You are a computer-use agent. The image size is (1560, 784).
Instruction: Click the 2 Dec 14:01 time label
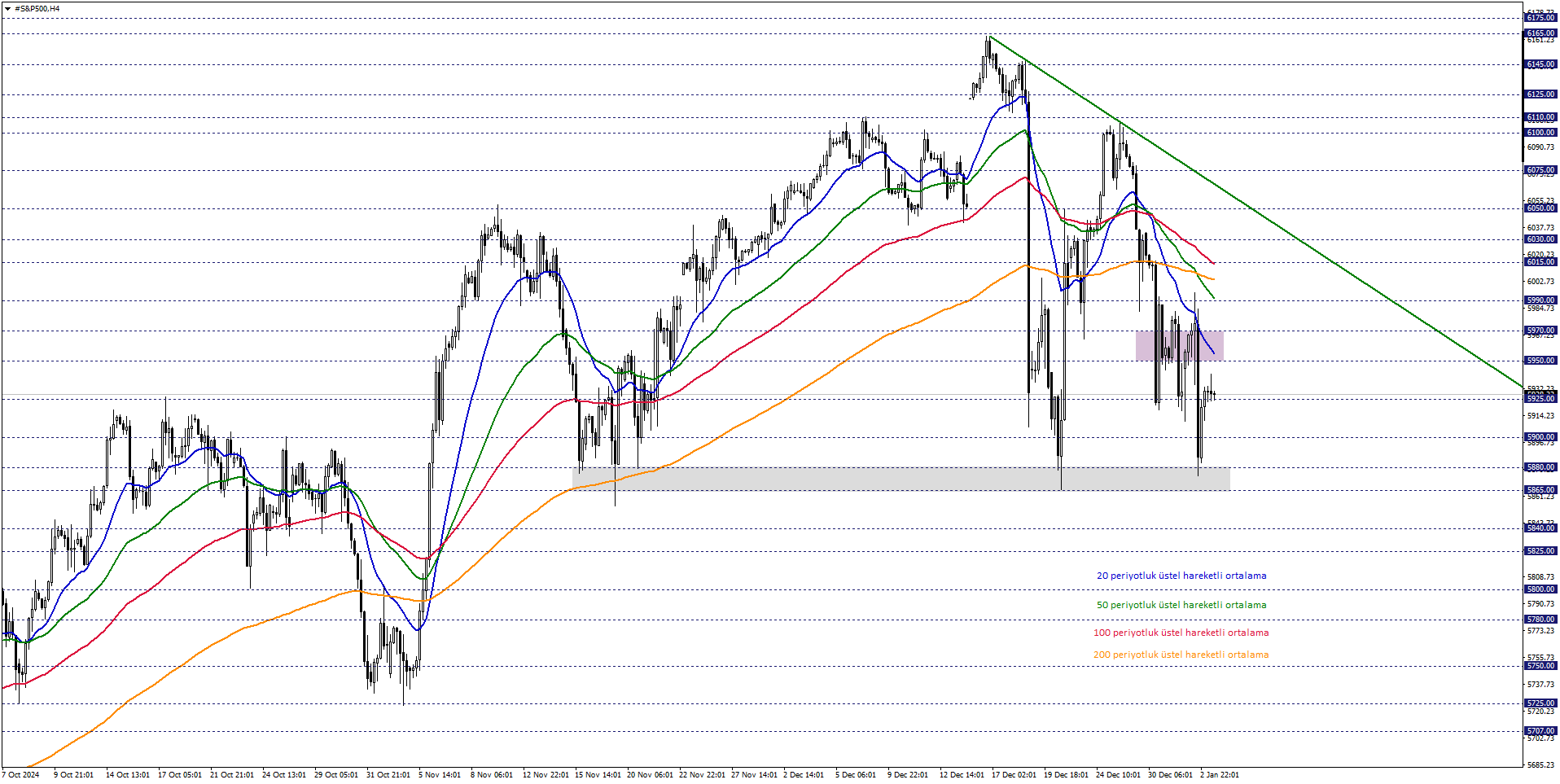pos(803,774)
